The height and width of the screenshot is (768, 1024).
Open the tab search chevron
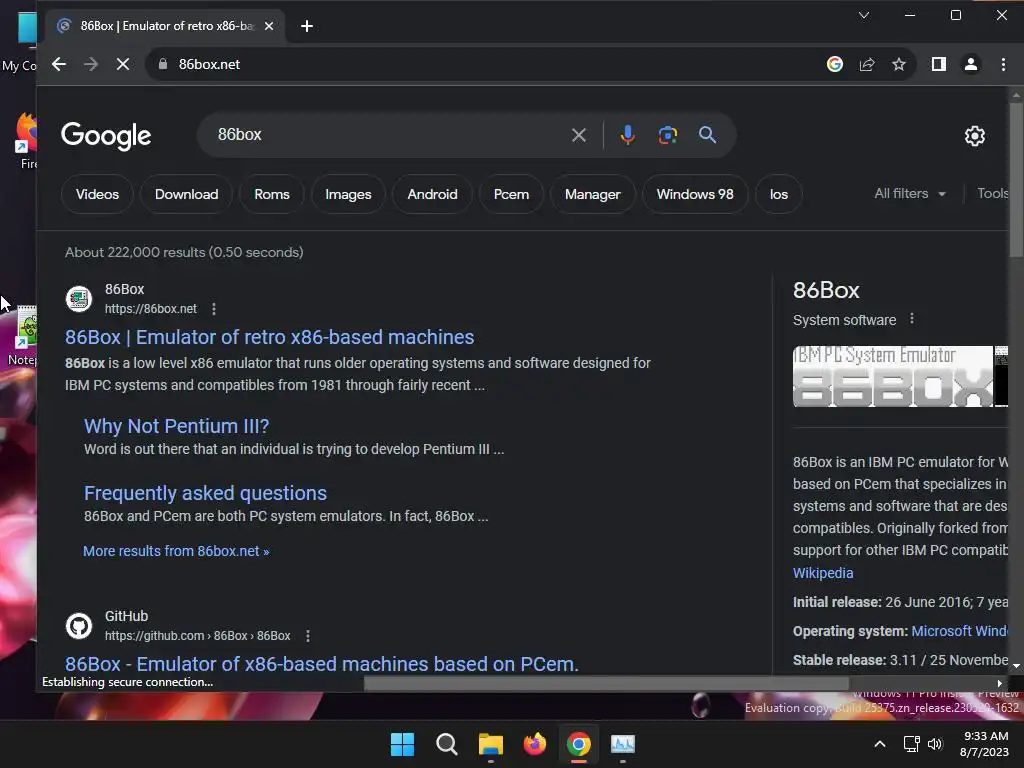863,15
